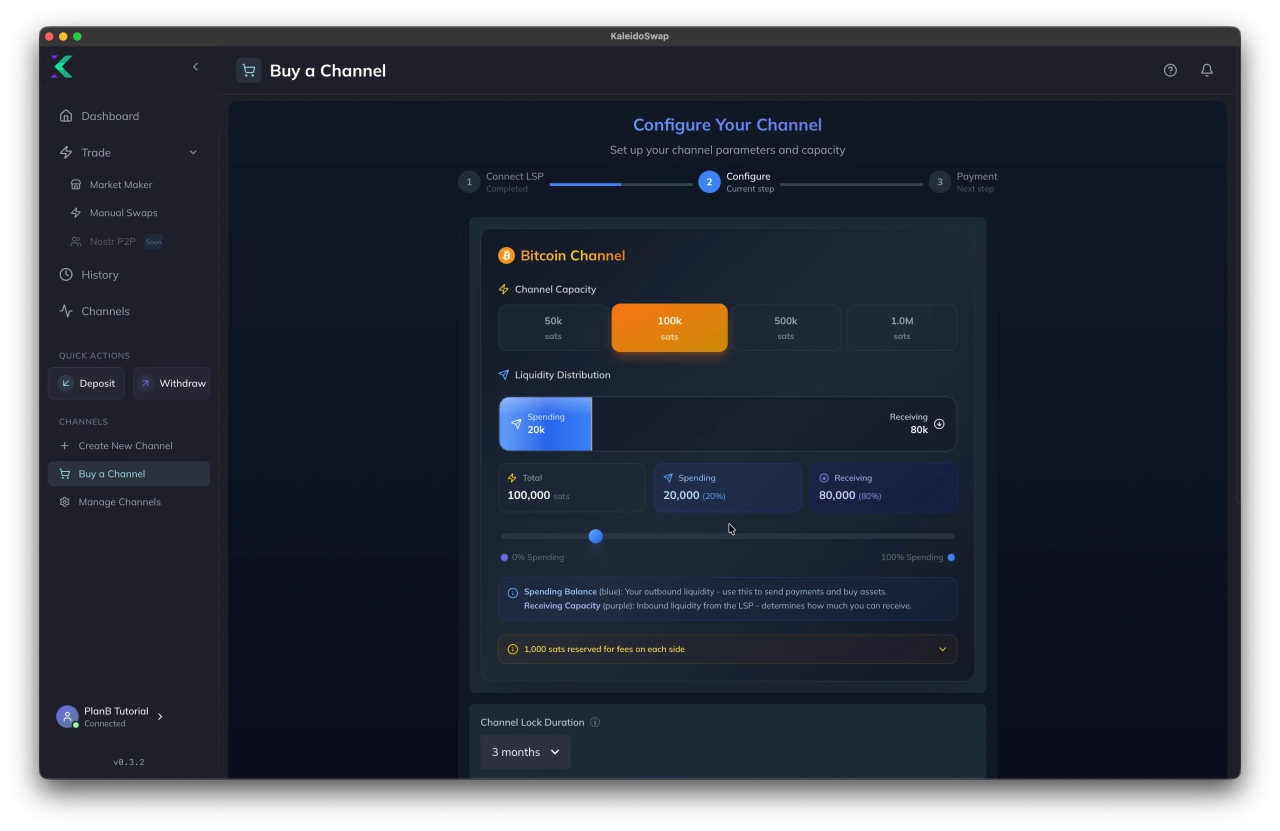Switch to Manage Channels in the sidebar
This screenshot has width=1280, height=831.
[x=119, y=501]
